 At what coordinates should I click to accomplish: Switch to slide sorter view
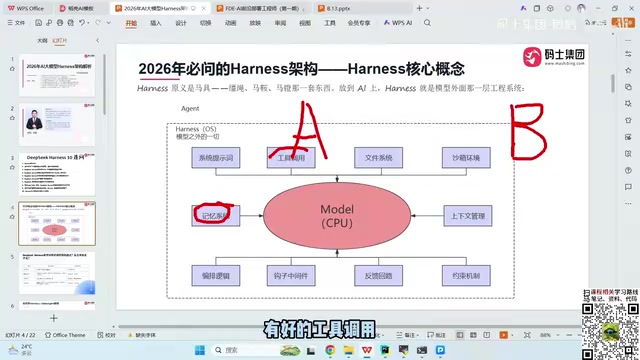[x=473, y=335]
